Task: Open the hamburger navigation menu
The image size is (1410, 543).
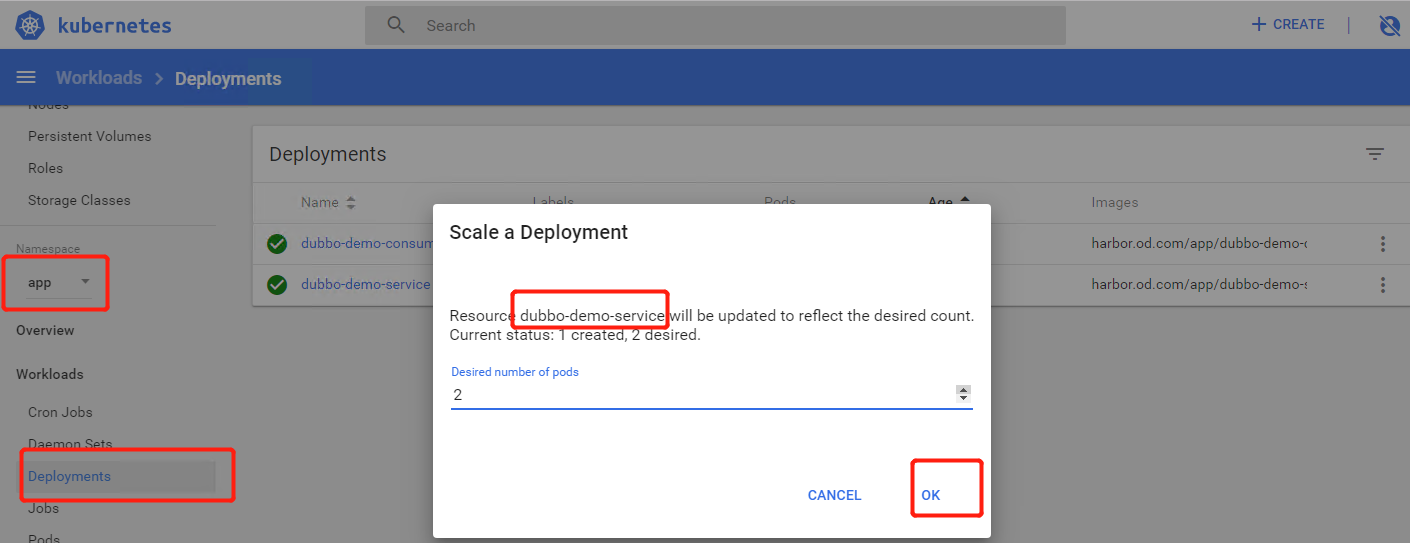Action: click(26, 78)
